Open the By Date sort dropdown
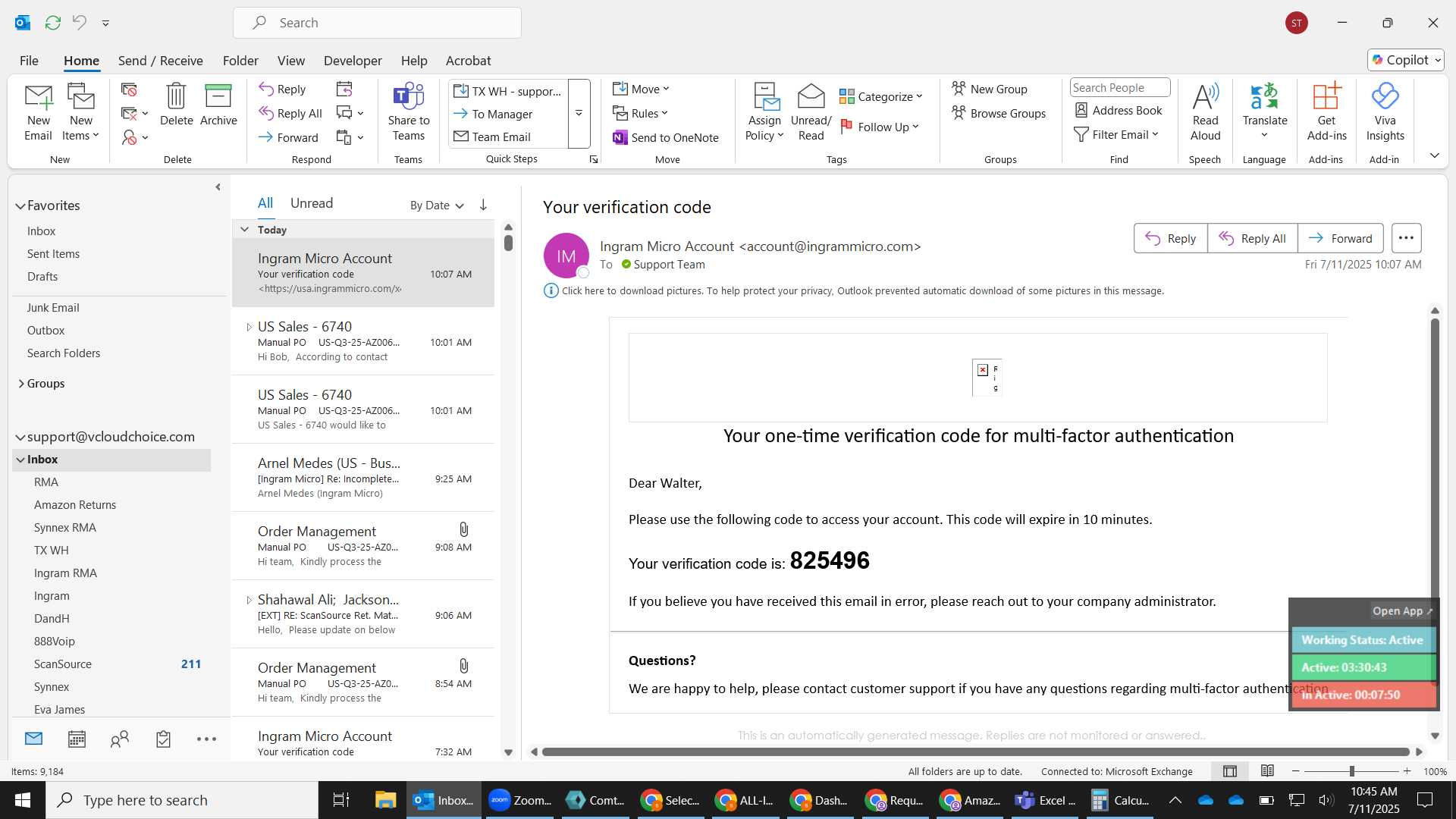 pyautogui.click(x=437, y=206)
